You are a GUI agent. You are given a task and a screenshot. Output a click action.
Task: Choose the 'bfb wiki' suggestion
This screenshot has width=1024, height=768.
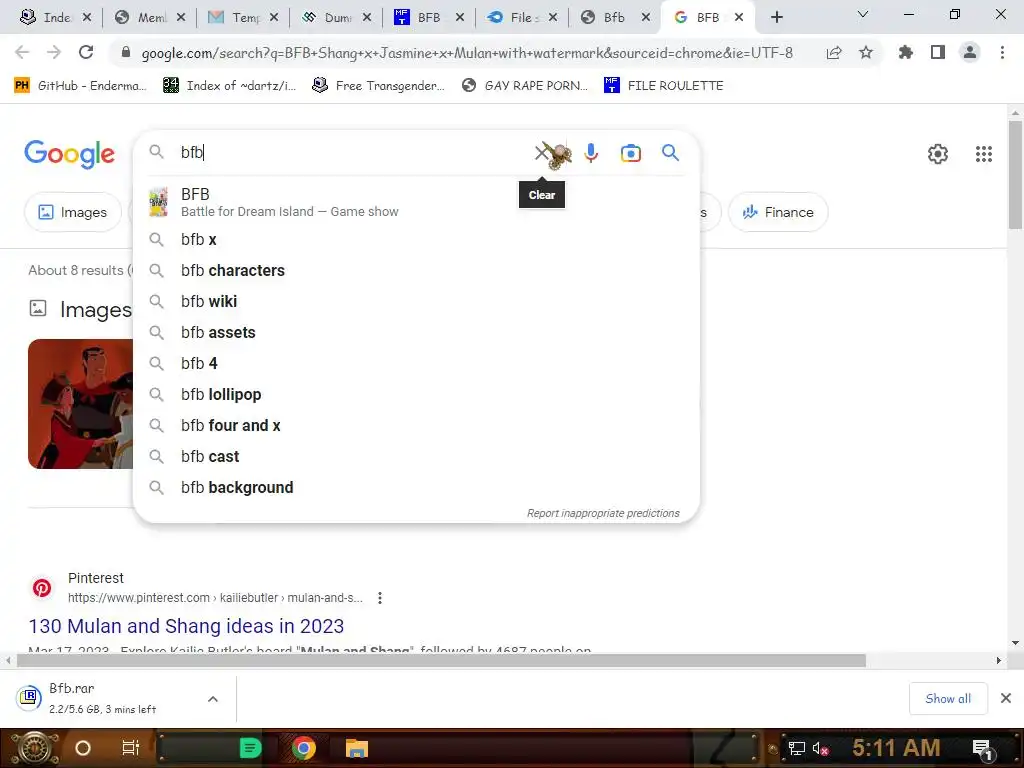416,302
